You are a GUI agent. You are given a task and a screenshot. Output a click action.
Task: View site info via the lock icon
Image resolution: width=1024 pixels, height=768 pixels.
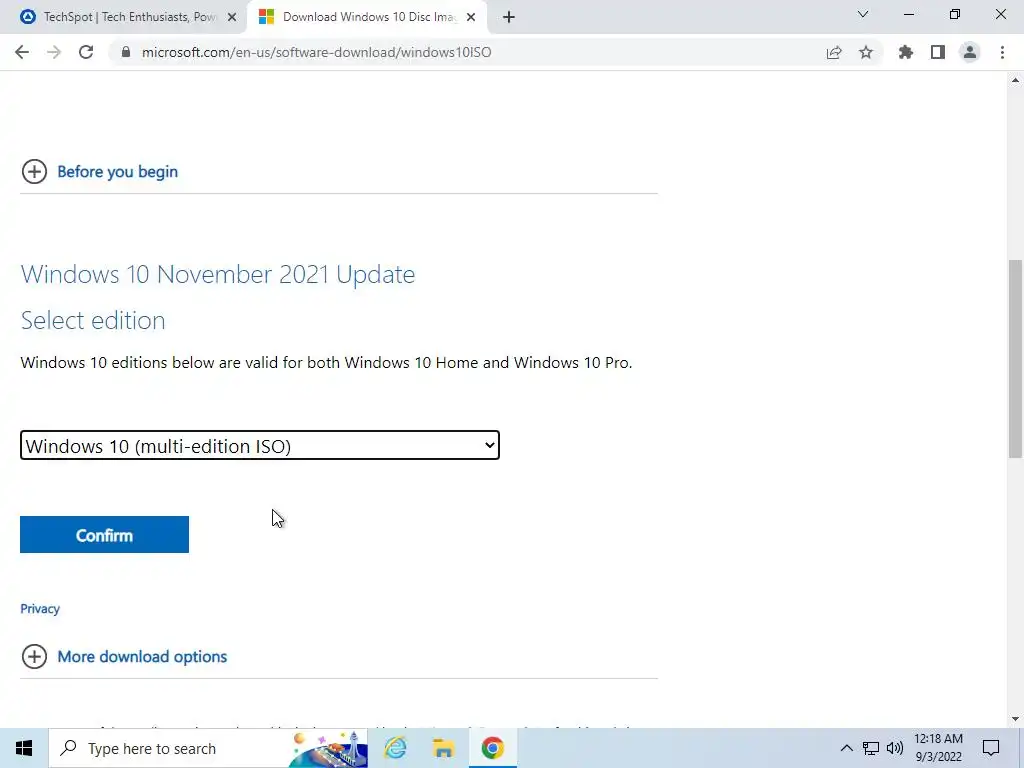click(126, 52)
